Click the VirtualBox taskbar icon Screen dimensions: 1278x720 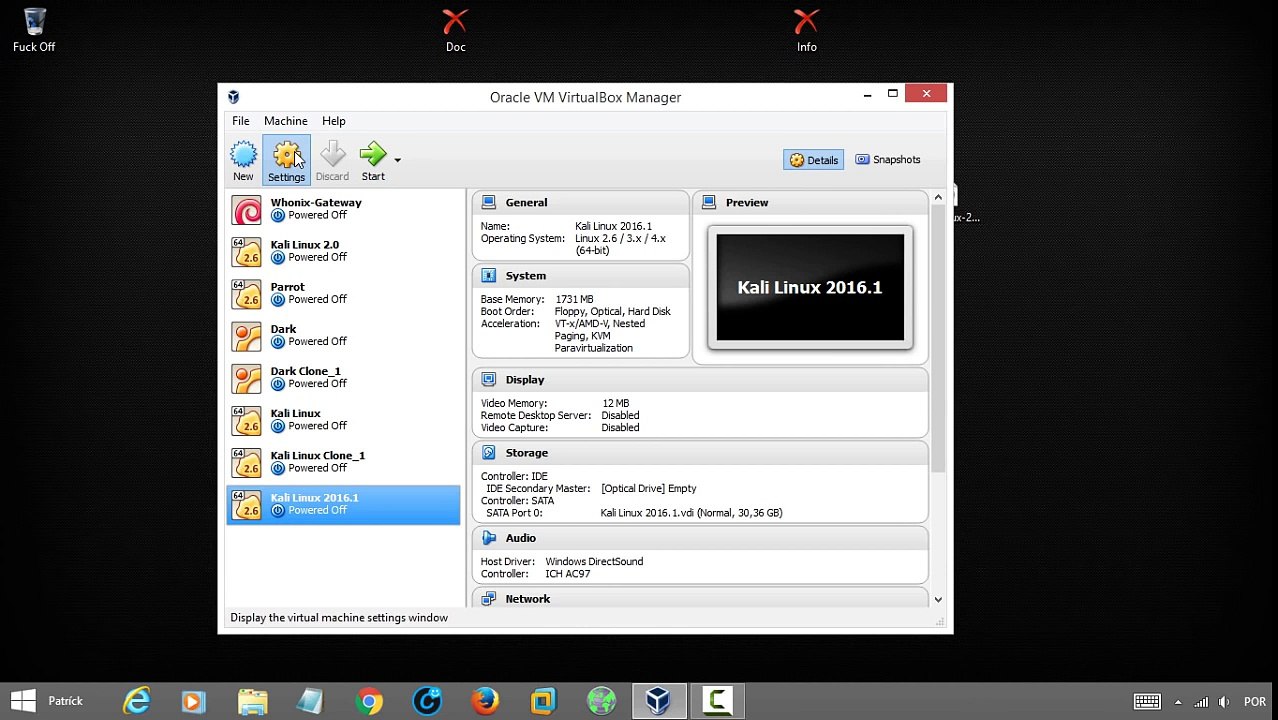(x=658, y=701)
